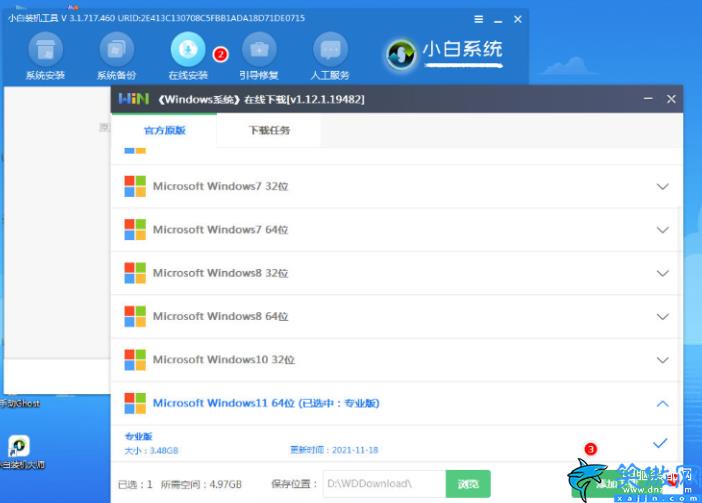Screen dimensions: 702x503
Task: Click the 小白系统 logo
Action: [445, 54]
